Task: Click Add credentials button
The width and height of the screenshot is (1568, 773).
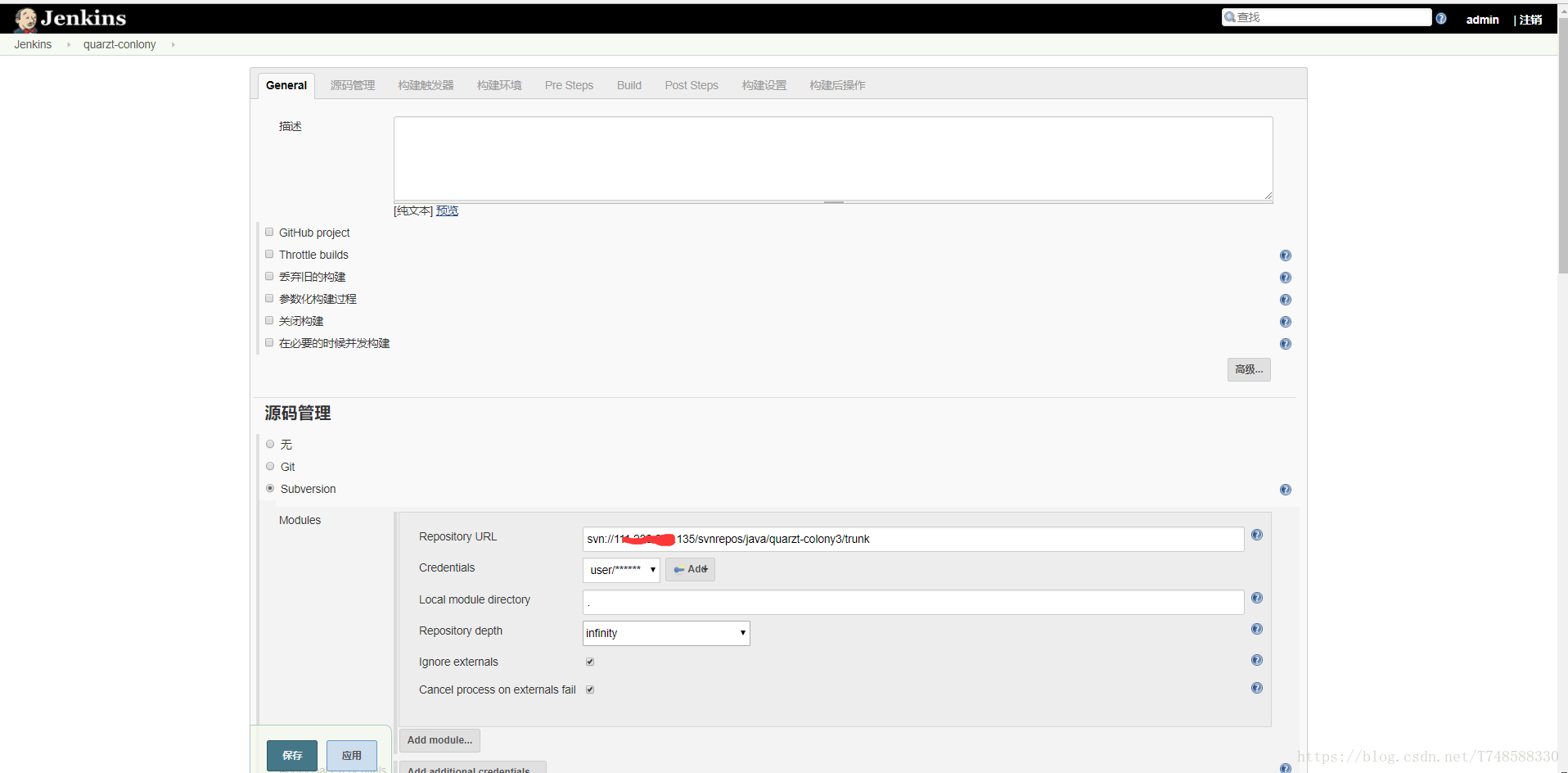Action: (690, 569)
